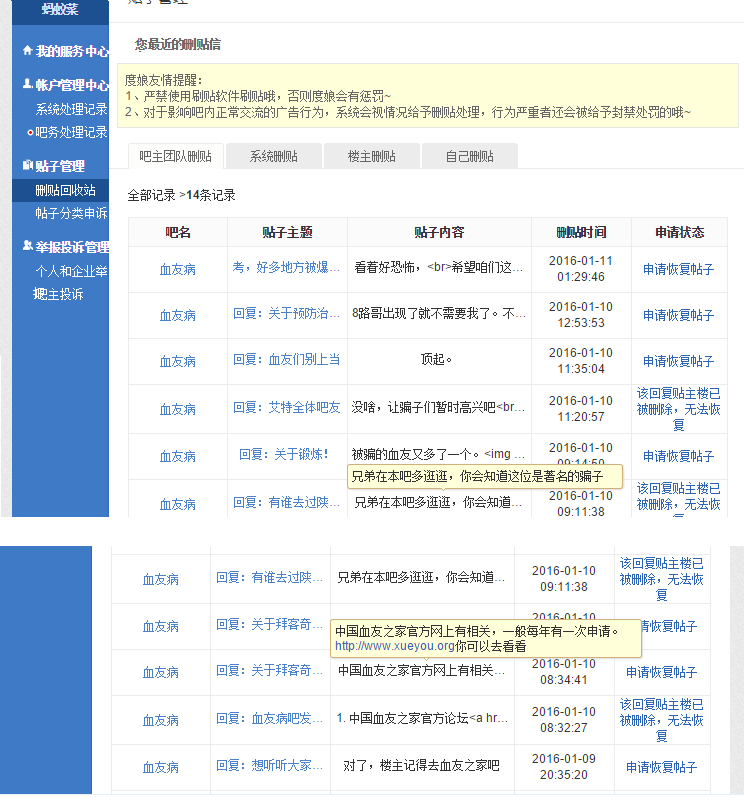744x804 pixels.
Task: Click 申请恢复帖子 in the 08:34:41 row
Action: [x=661, y=672]
